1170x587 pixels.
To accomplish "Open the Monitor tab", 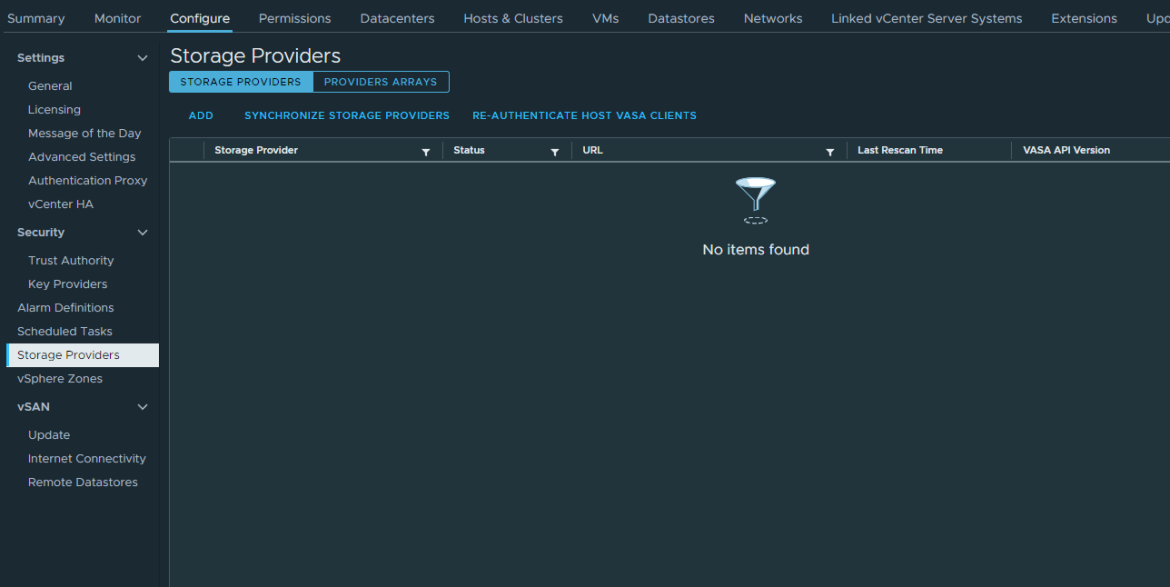I will (x=117, y=18).
